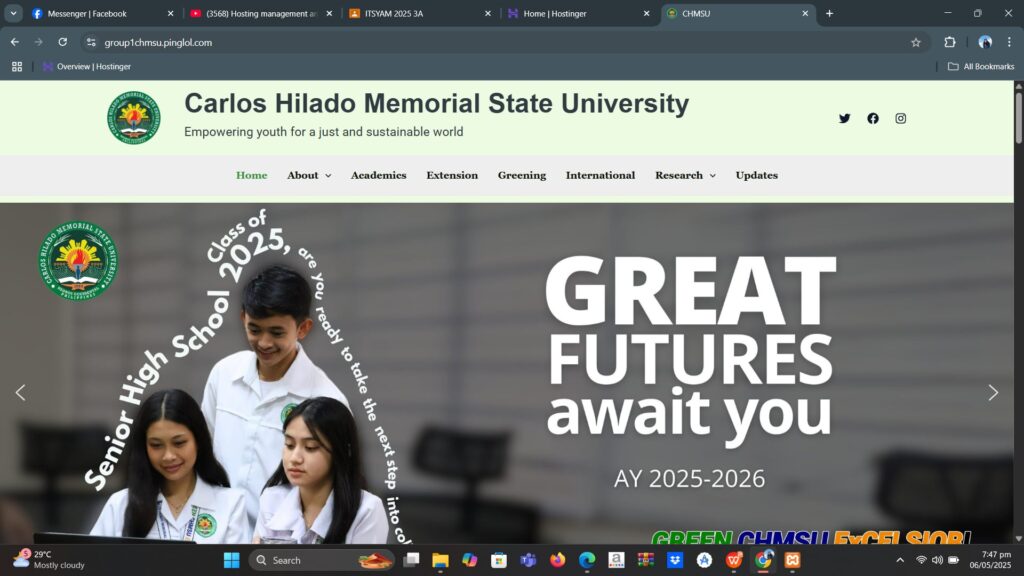Open the Twitter social icon
The height and width of the screenshot is (576, 1024).
[x=844, y=118]
